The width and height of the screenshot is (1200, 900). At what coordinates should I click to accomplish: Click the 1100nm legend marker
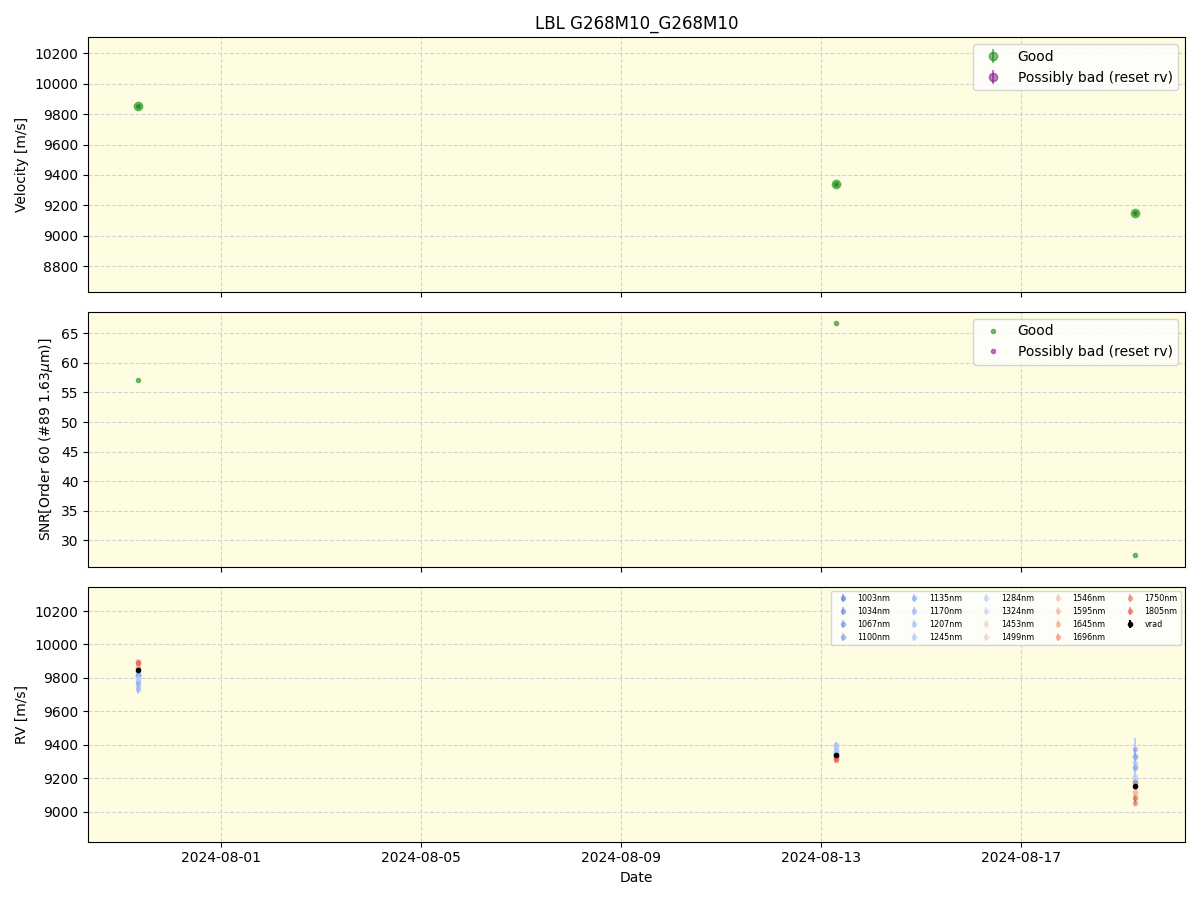tap(843, 637)
